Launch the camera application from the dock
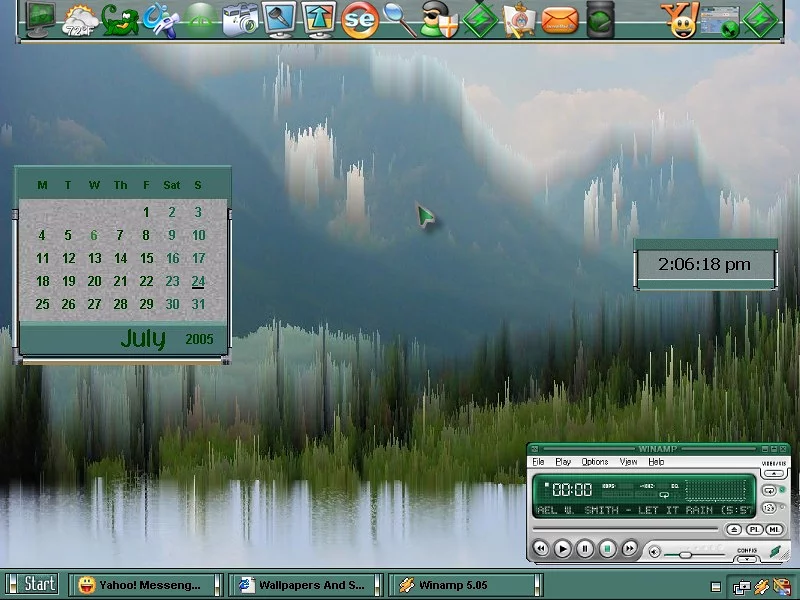 point(240,19)
